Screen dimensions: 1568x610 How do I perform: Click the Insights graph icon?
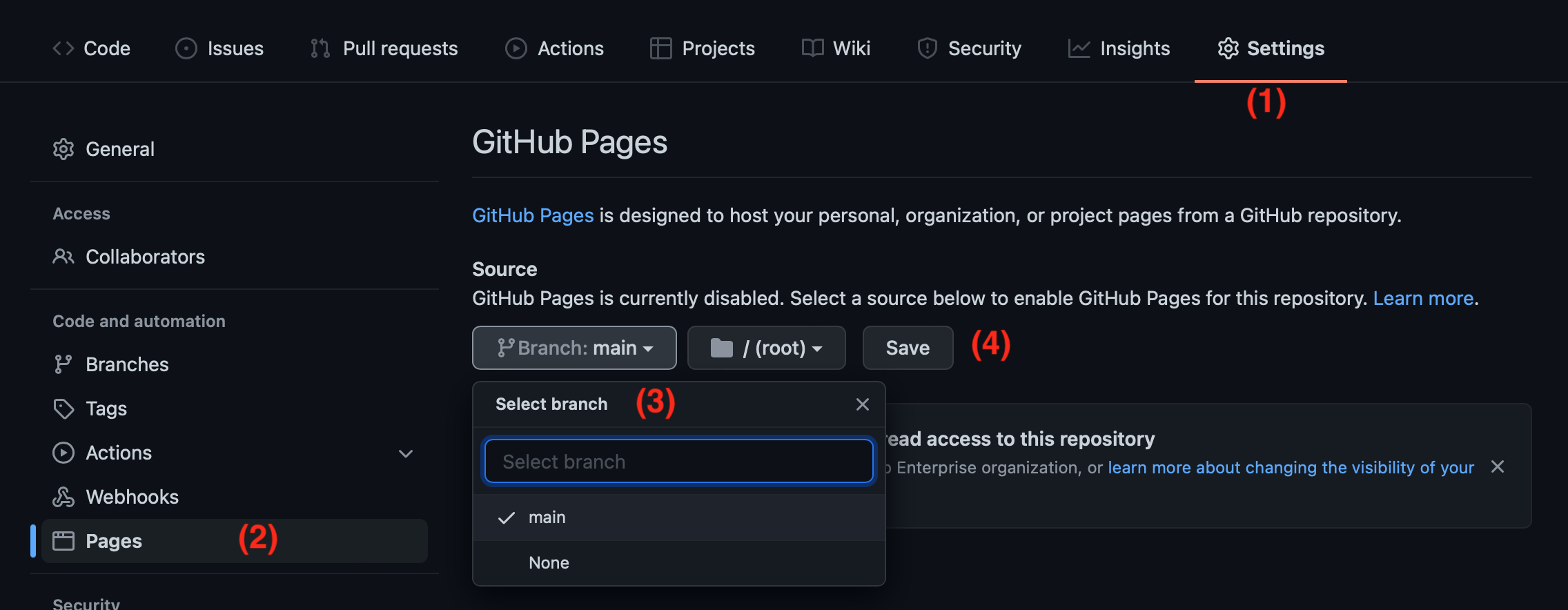click(1079, 48)
